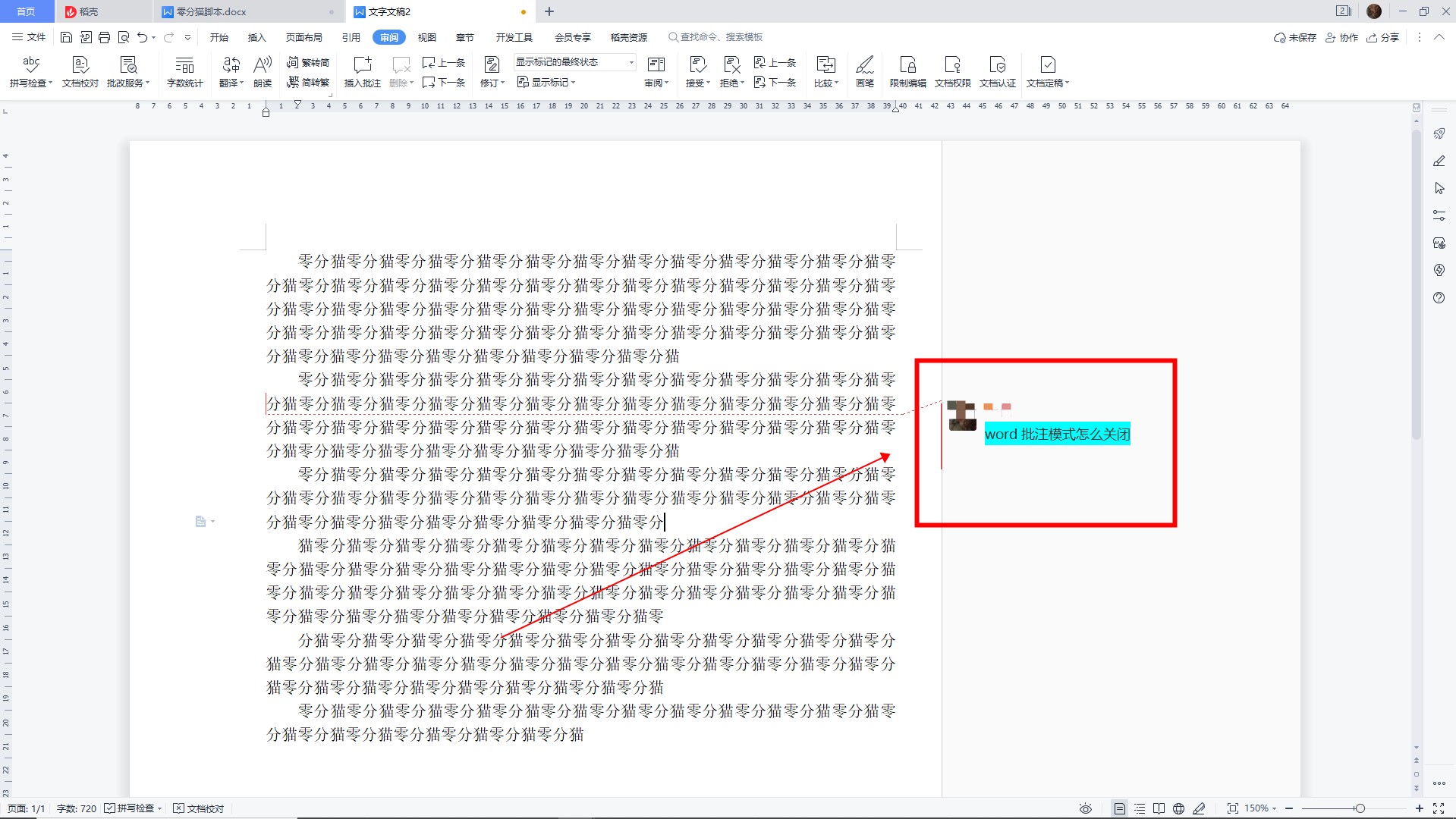Expand quick access toolbar customize arrow

(x=187, y=37)
